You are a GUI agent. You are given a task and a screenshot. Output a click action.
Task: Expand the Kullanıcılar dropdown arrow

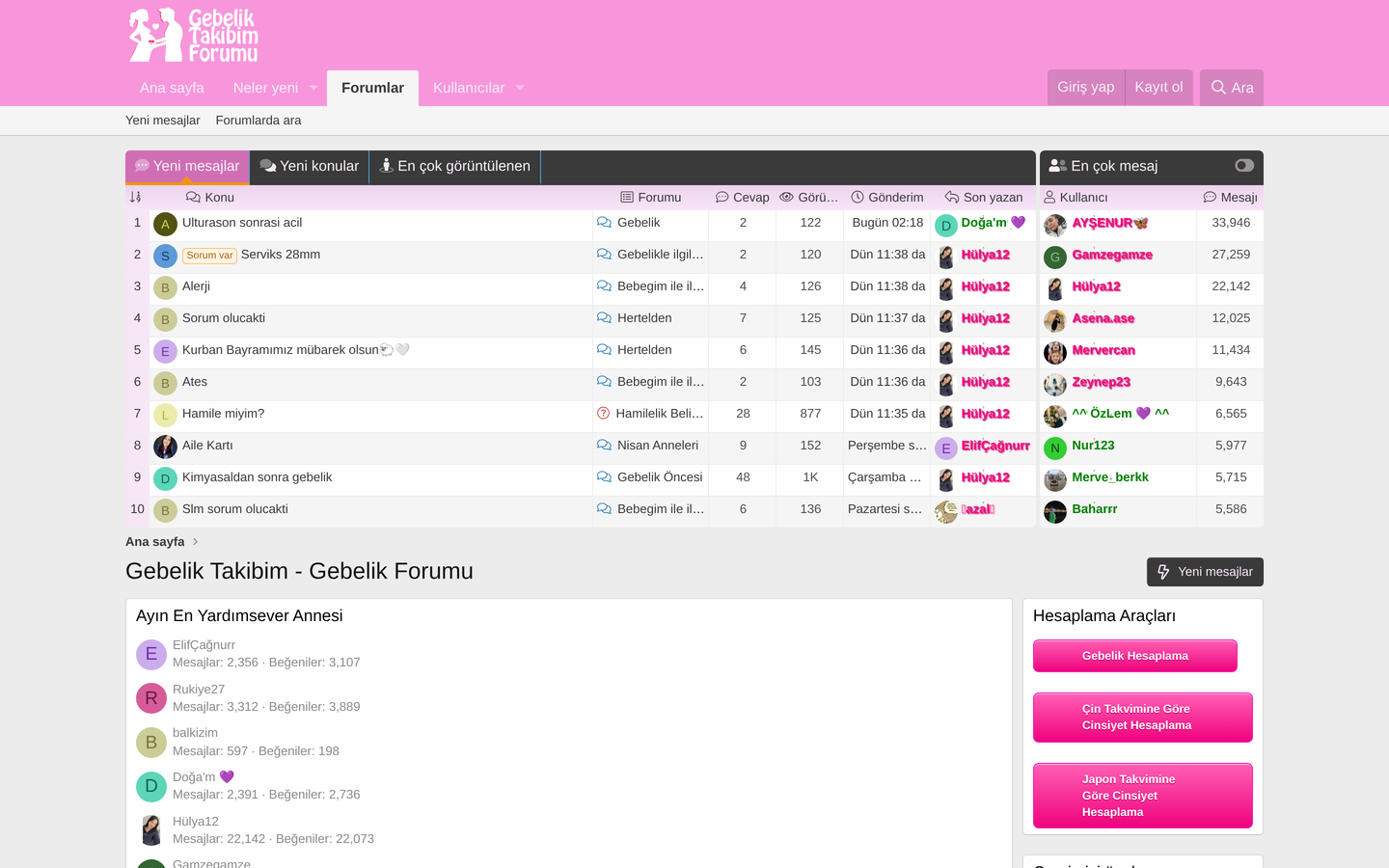point(520,88)
